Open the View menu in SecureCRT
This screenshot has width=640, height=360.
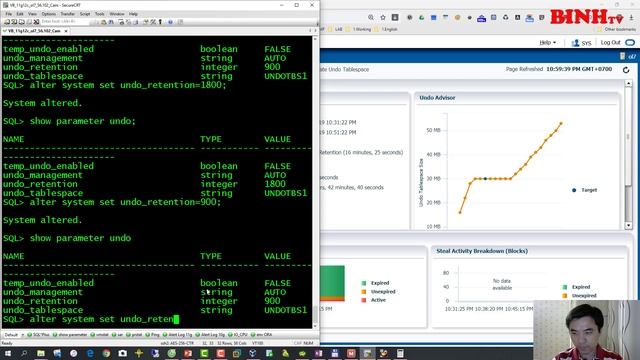click(x=32, y=14)
